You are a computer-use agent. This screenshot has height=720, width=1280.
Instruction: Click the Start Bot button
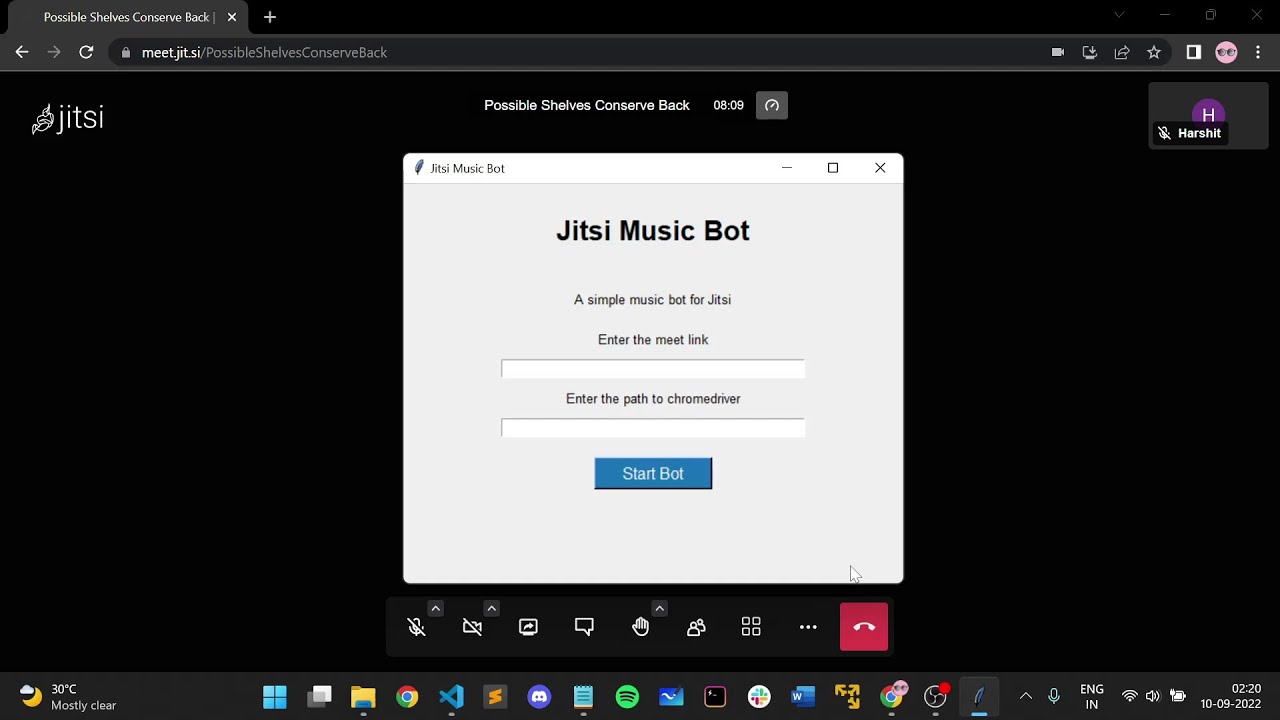point(653,474)
